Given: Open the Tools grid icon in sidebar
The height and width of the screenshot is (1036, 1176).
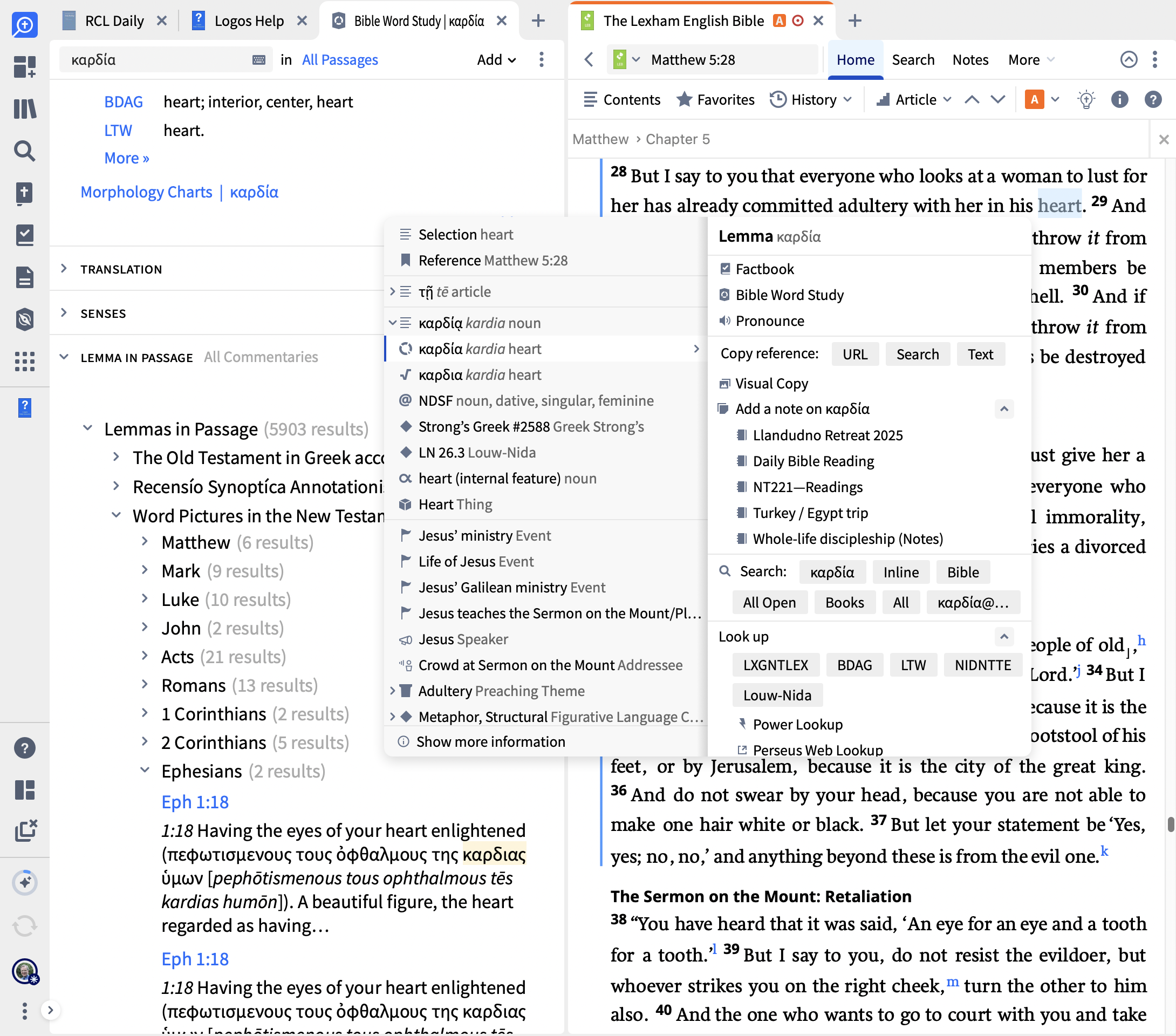Looking at the screenshot, I should tap(25, 361).
